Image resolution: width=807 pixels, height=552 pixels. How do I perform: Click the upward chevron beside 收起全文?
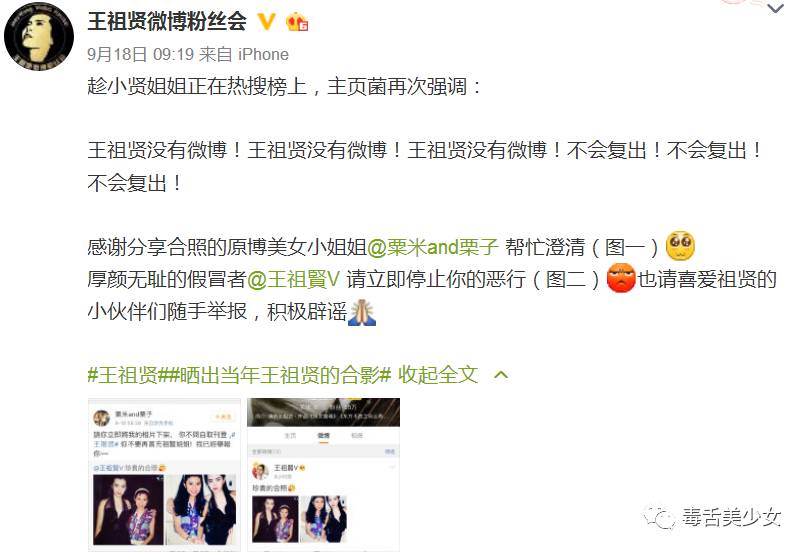coord(501,375)
